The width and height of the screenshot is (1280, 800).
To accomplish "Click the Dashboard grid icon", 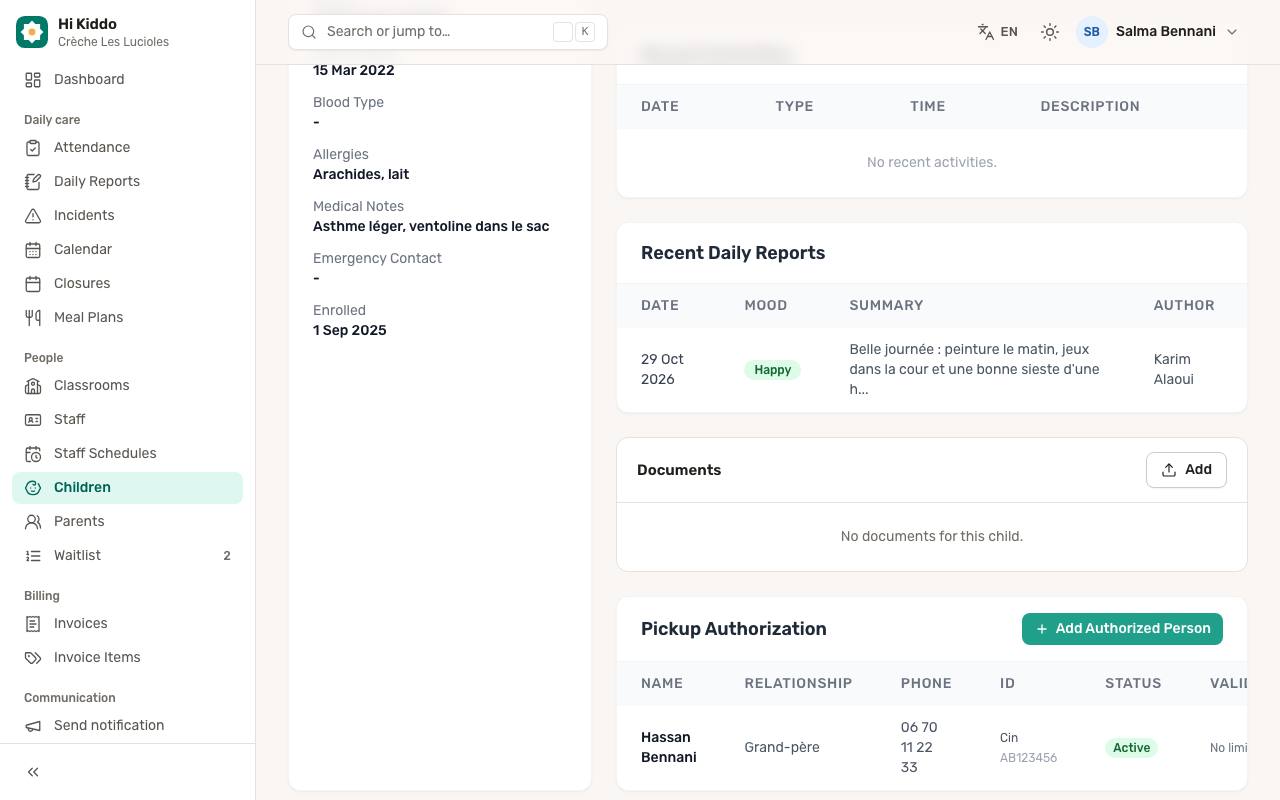I will pyautogui.click(x=33, y=79).
